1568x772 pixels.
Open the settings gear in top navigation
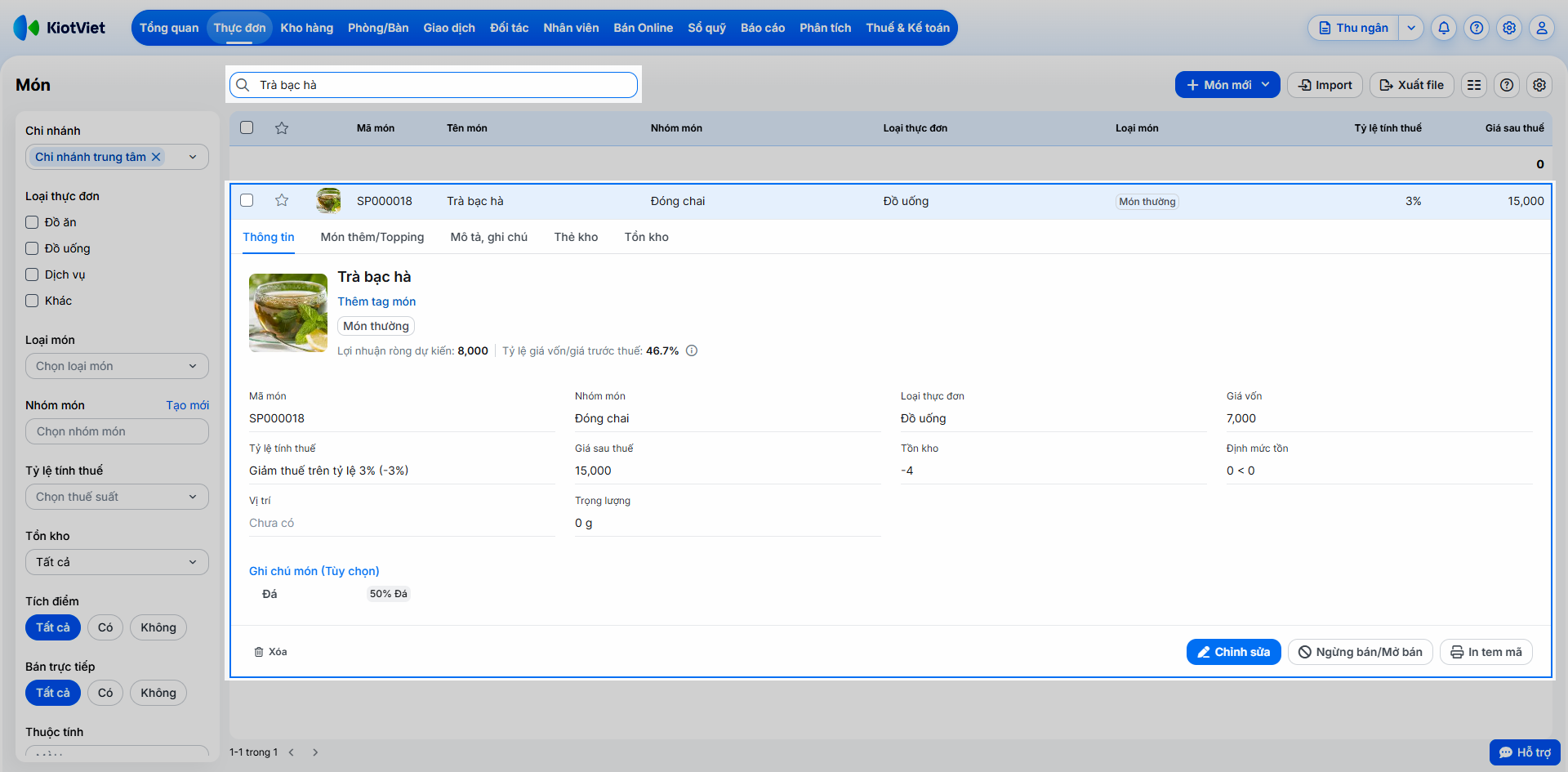coord(1509,28)
